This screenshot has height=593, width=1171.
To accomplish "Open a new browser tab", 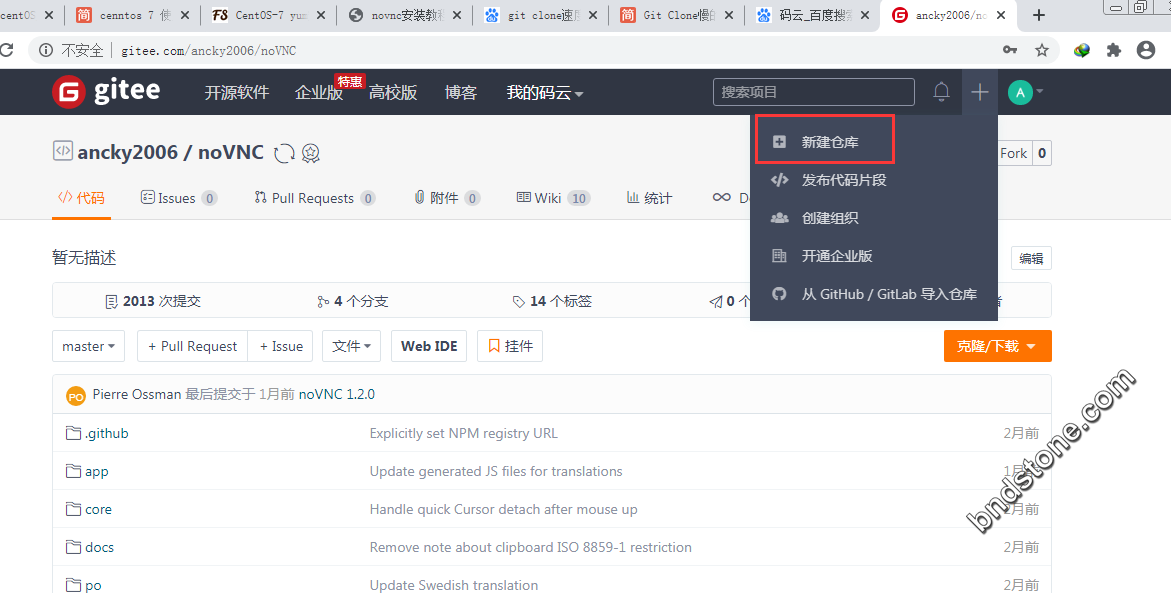I will (1038, 15).
